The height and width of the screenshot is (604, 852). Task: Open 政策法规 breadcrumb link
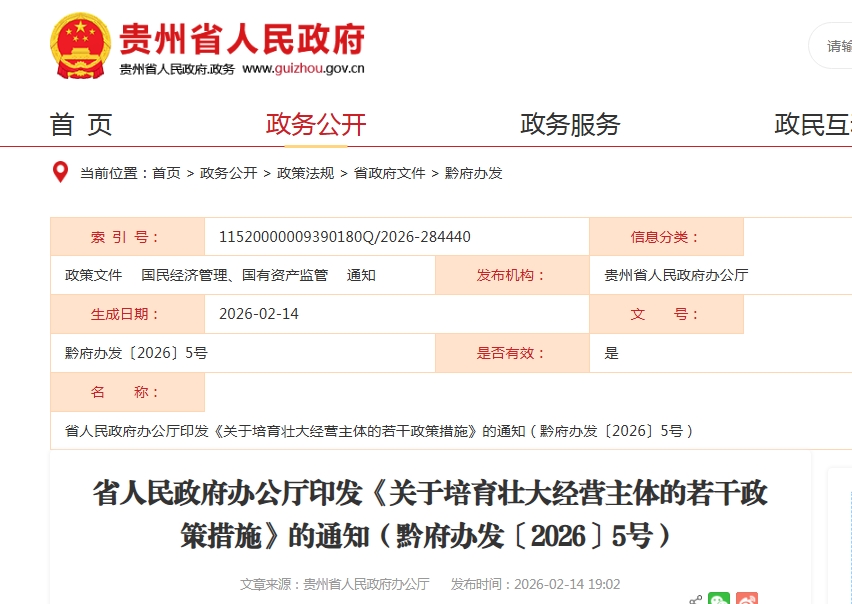tap(305, 173)
